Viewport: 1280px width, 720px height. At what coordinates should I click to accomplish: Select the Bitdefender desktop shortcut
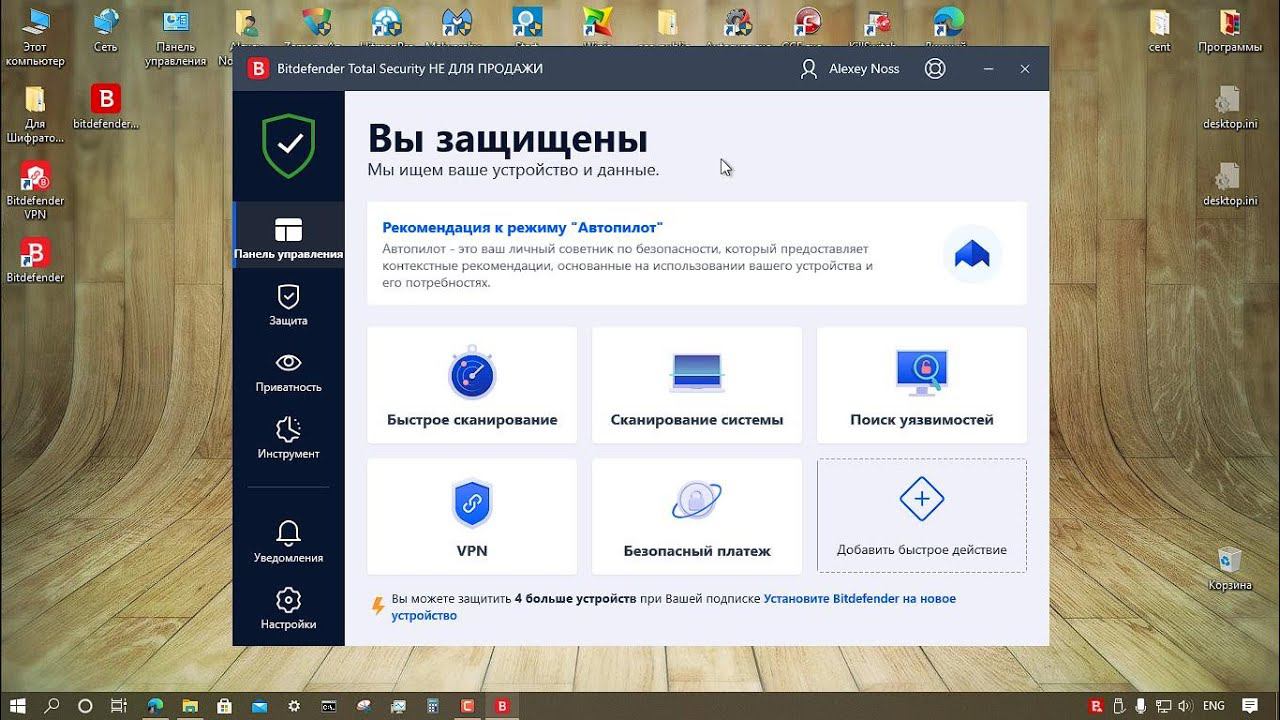click(35, 260)
